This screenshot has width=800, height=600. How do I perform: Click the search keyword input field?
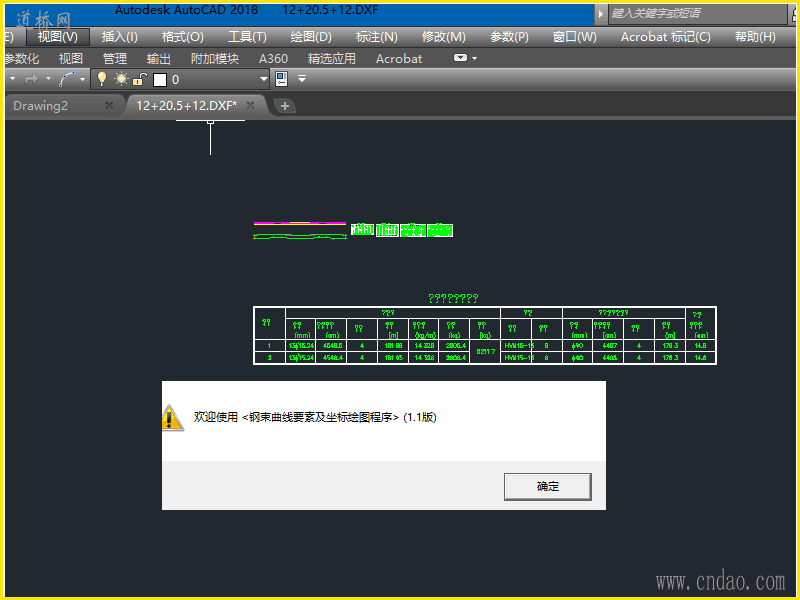point(698,14)
